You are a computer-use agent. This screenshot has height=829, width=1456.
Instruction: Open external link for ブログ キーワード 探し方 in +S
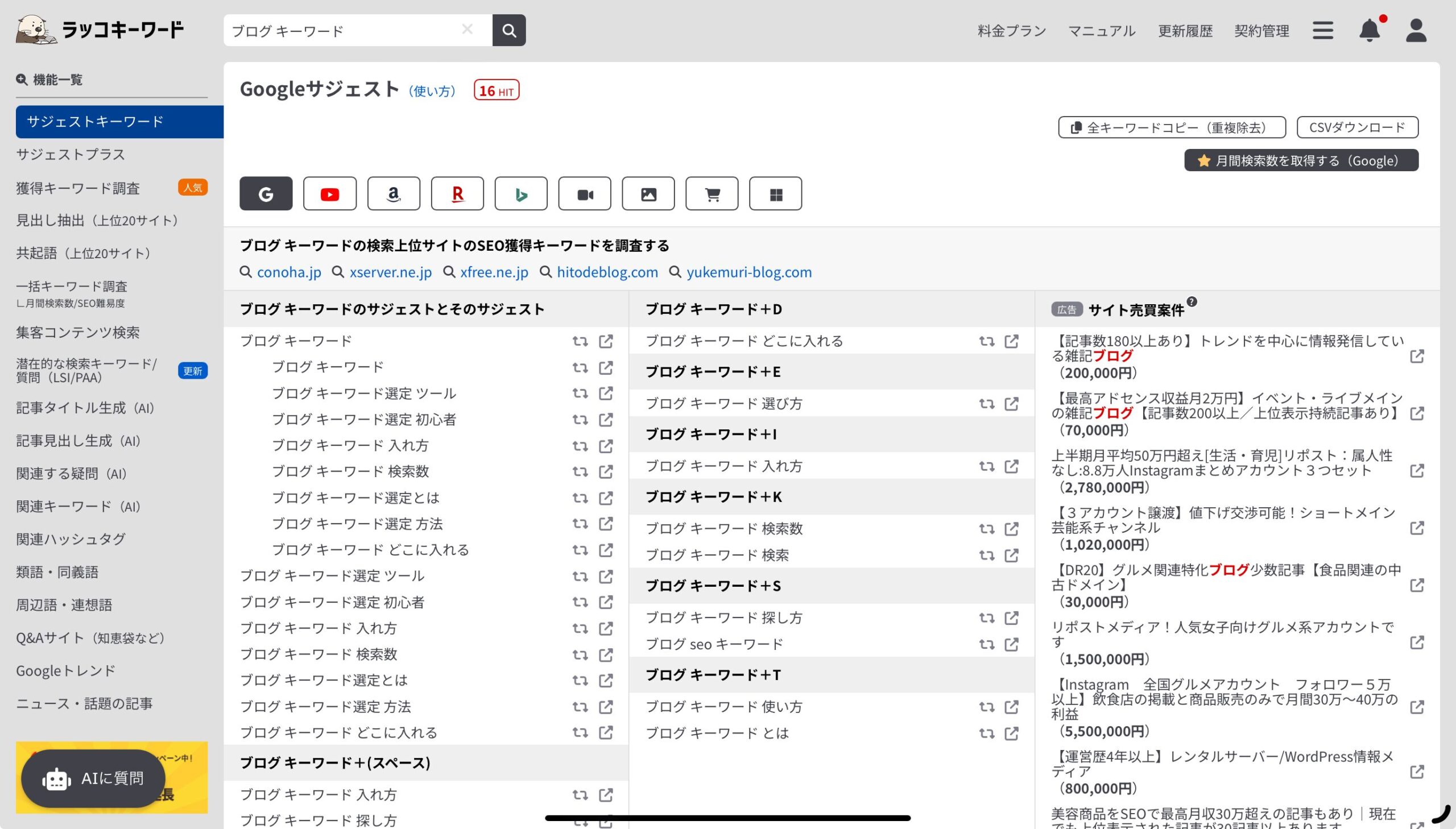[1011, 617]
